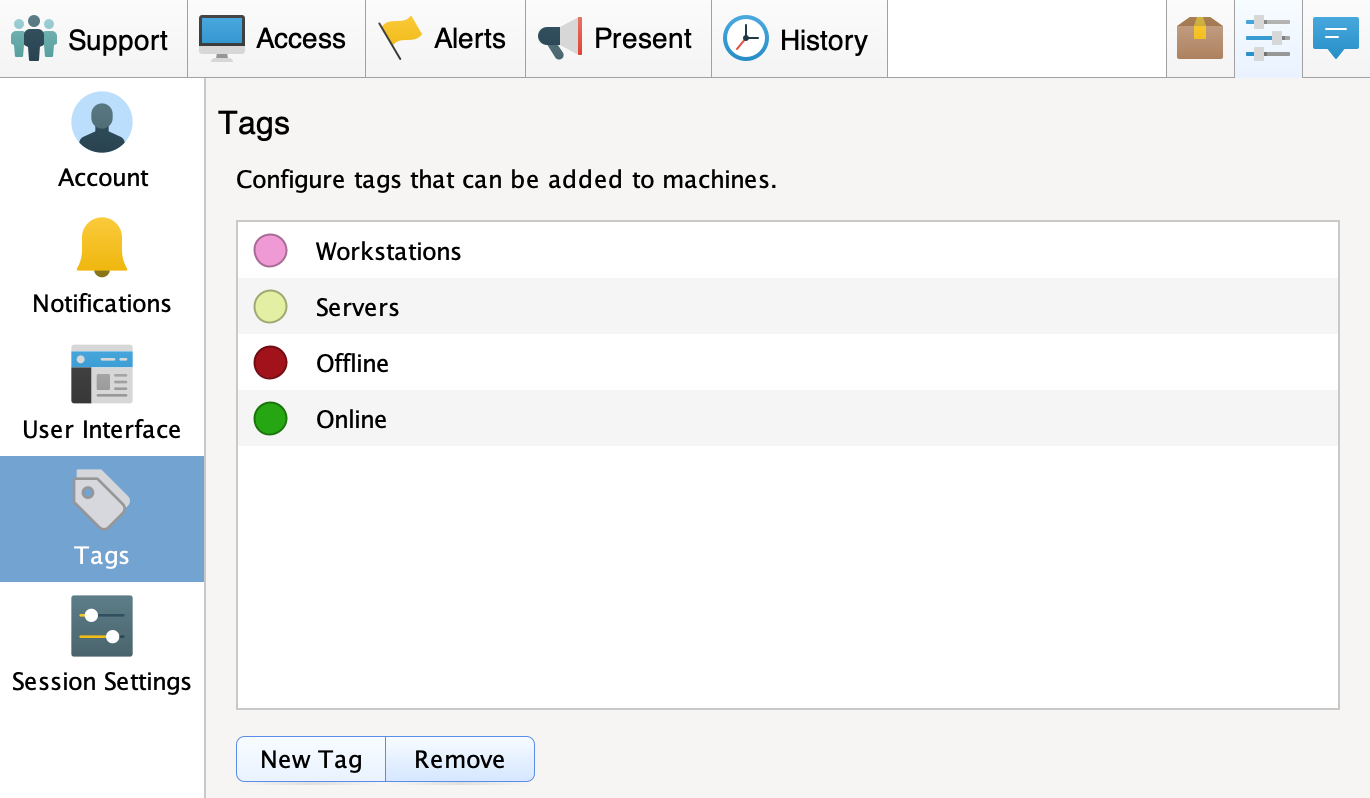The height and width of the screenshot is (798, 1370).
Task: Click the dark red Offline swatch
Action: point(270,363)
